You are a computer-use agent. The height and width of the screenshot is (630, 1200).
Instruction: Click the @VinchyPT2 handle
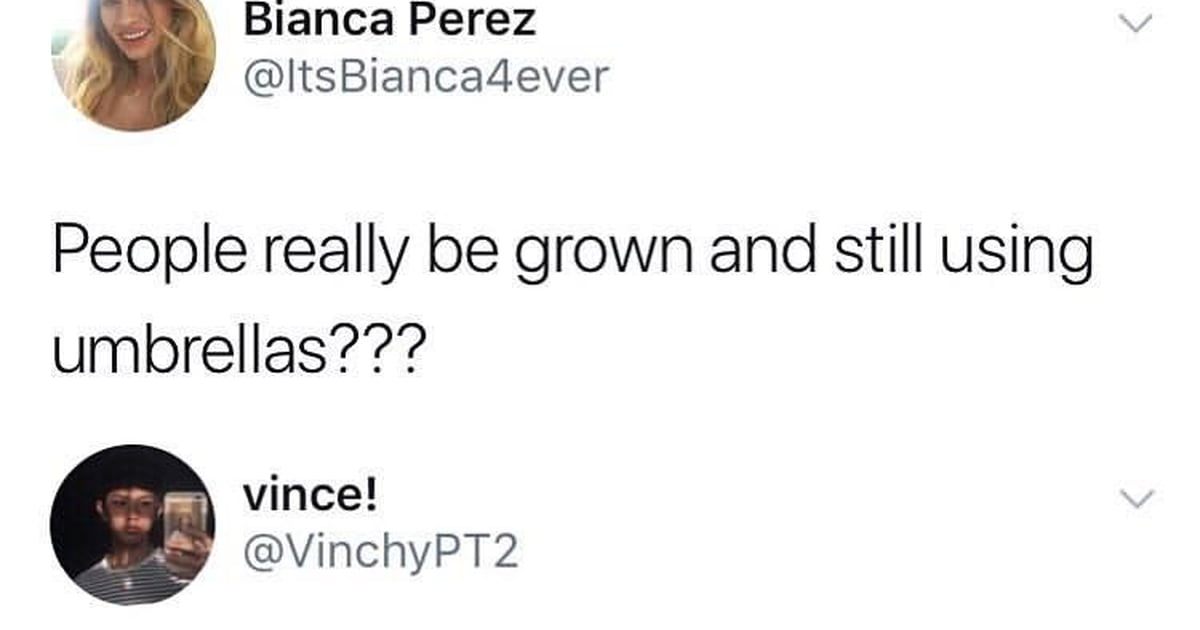(381, 551)
